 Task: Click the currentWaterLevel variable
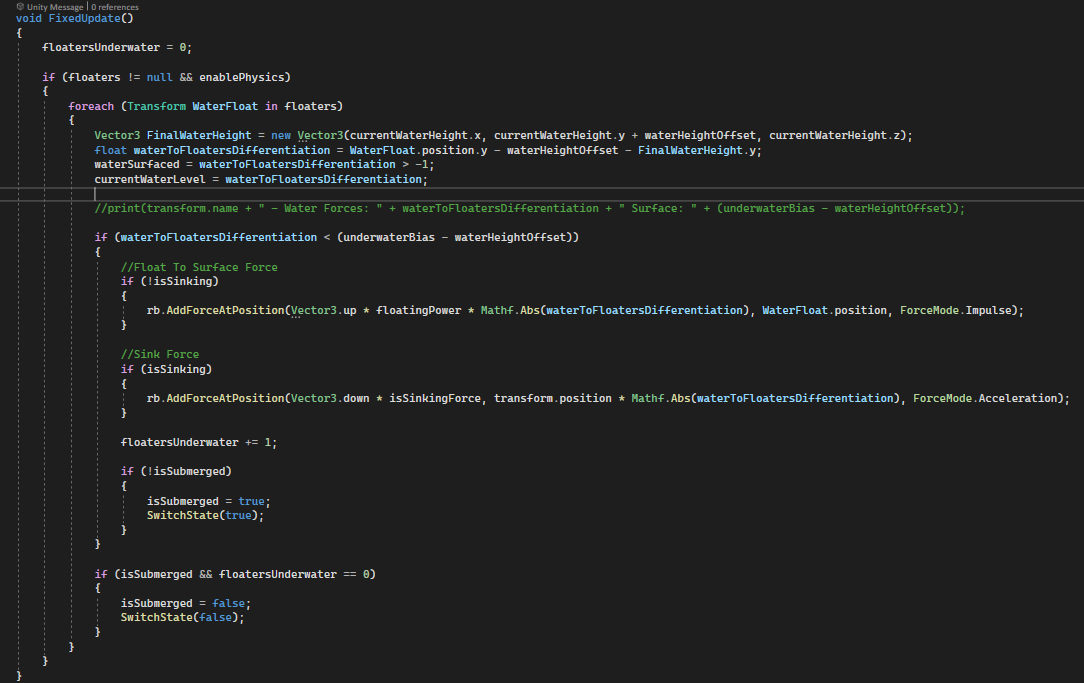click(150, 180)
